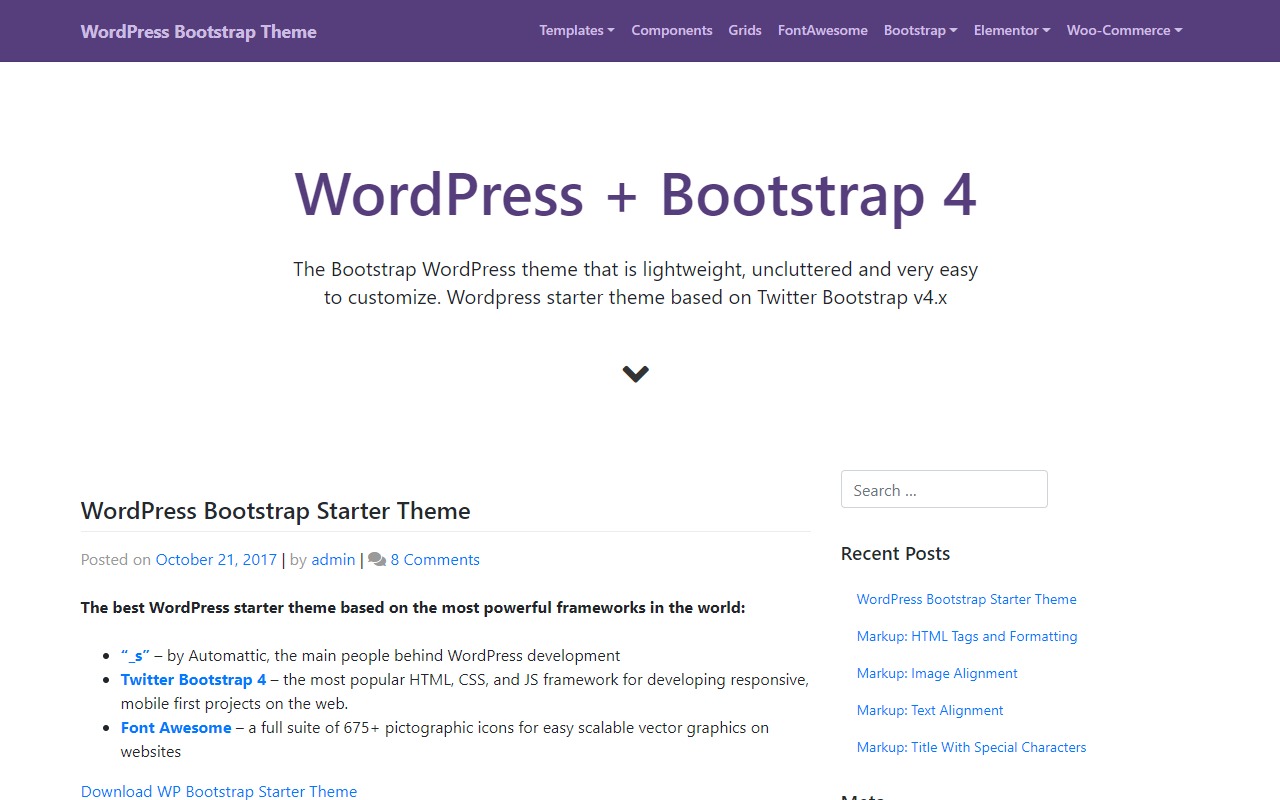
Task: Click the Recent Posts heading
Action: point(895,554)
